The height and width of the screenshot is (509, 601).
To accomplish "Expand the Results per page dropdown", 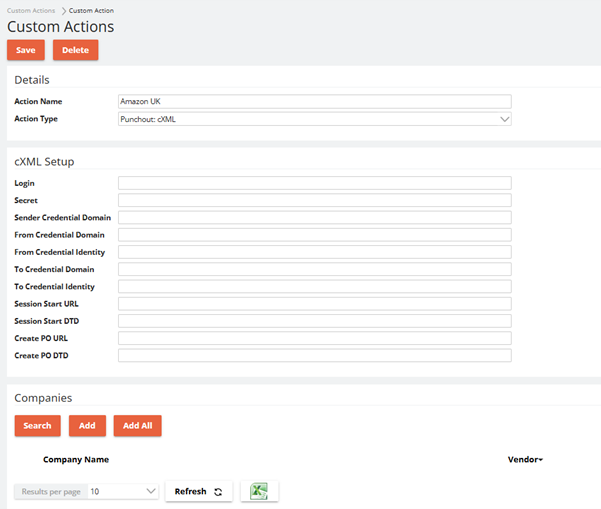I will 122,491.
